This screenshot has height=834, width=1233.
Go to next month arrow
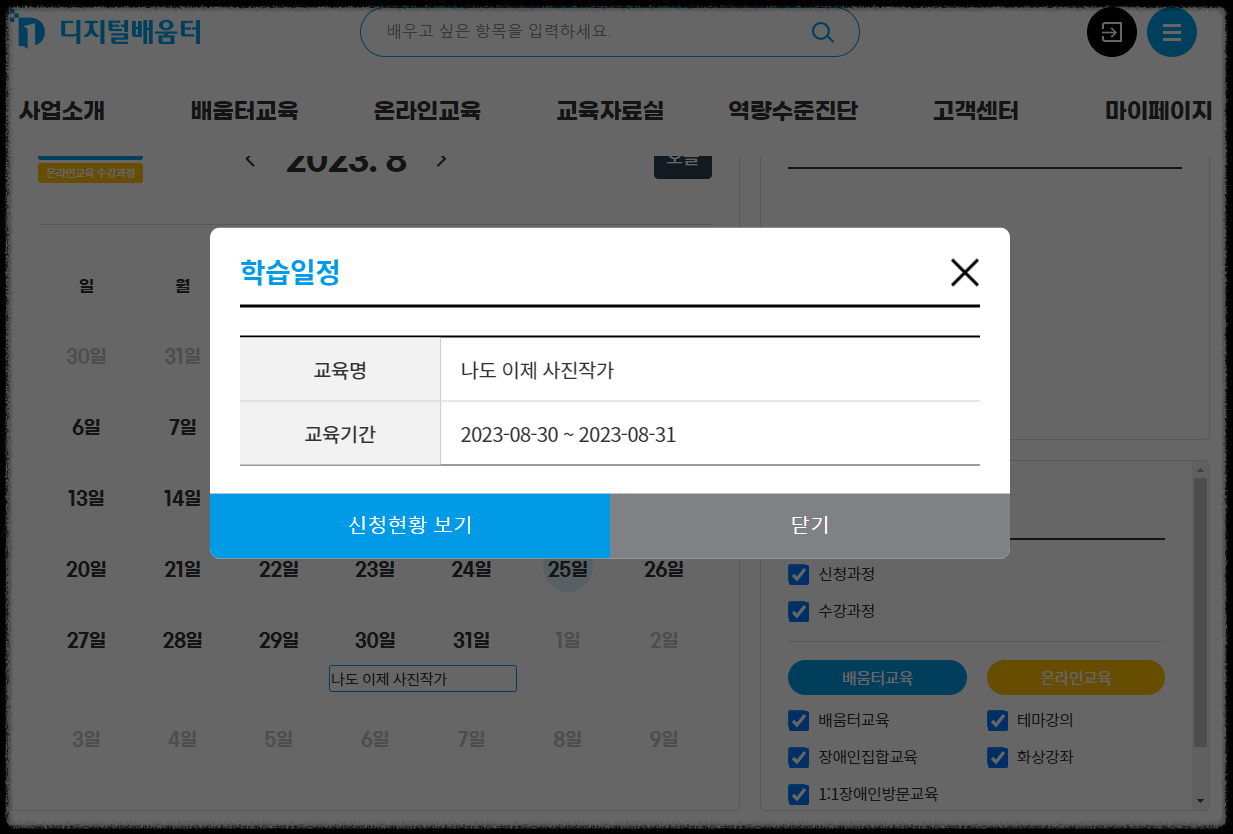click(442, 160)
